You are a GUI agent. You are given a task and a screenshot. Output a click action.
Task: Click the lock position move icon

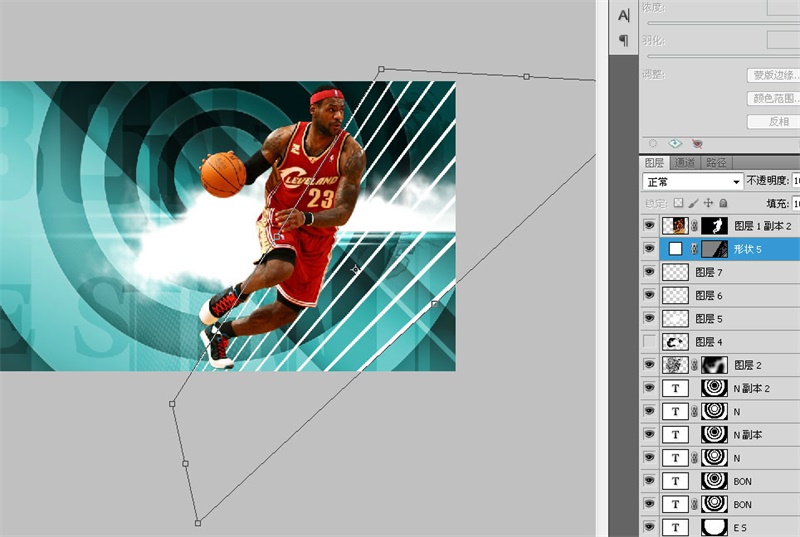(708, 202)
